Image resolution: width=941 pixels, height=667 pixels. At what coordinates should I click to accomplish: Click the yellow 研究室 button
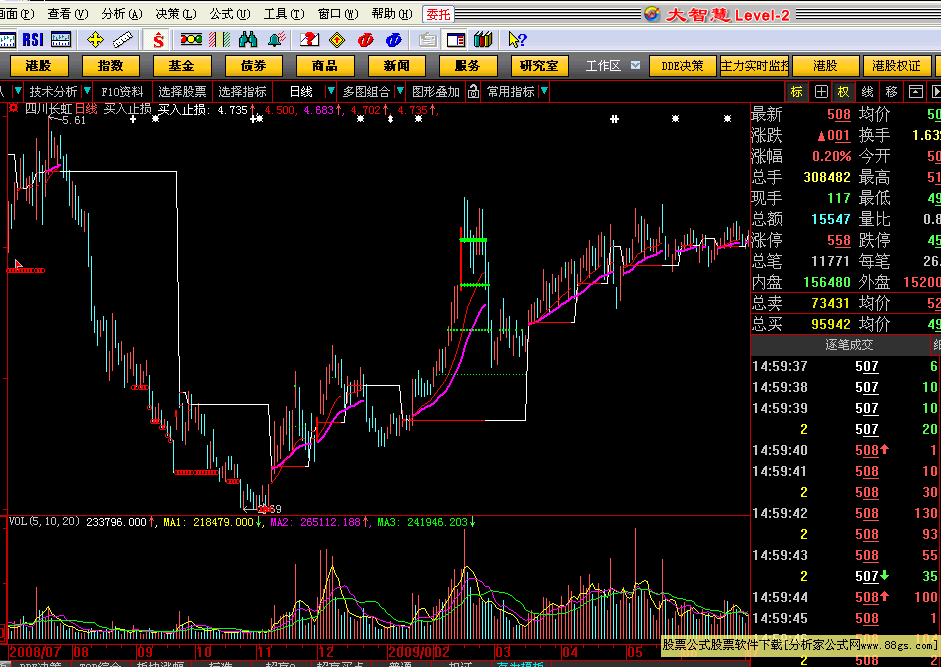pos(540,65)
